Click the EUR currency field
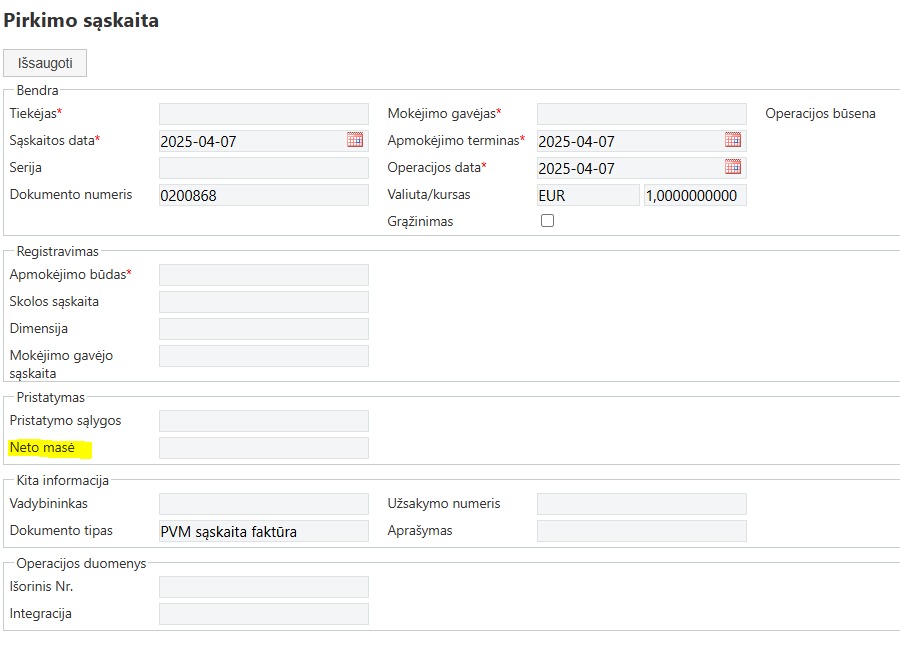 tap(588, 195)
